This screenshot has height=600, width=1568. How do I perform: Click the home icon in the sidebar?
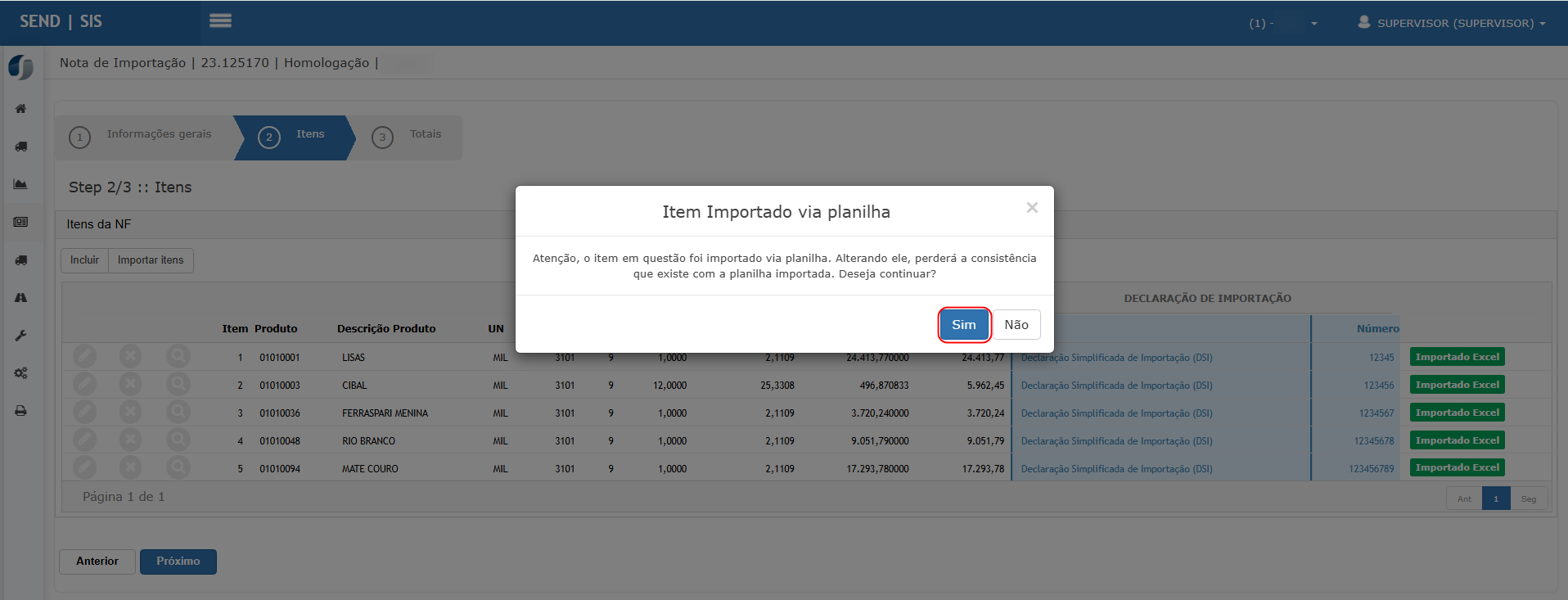pyautogui.click(x=20, y=109)
